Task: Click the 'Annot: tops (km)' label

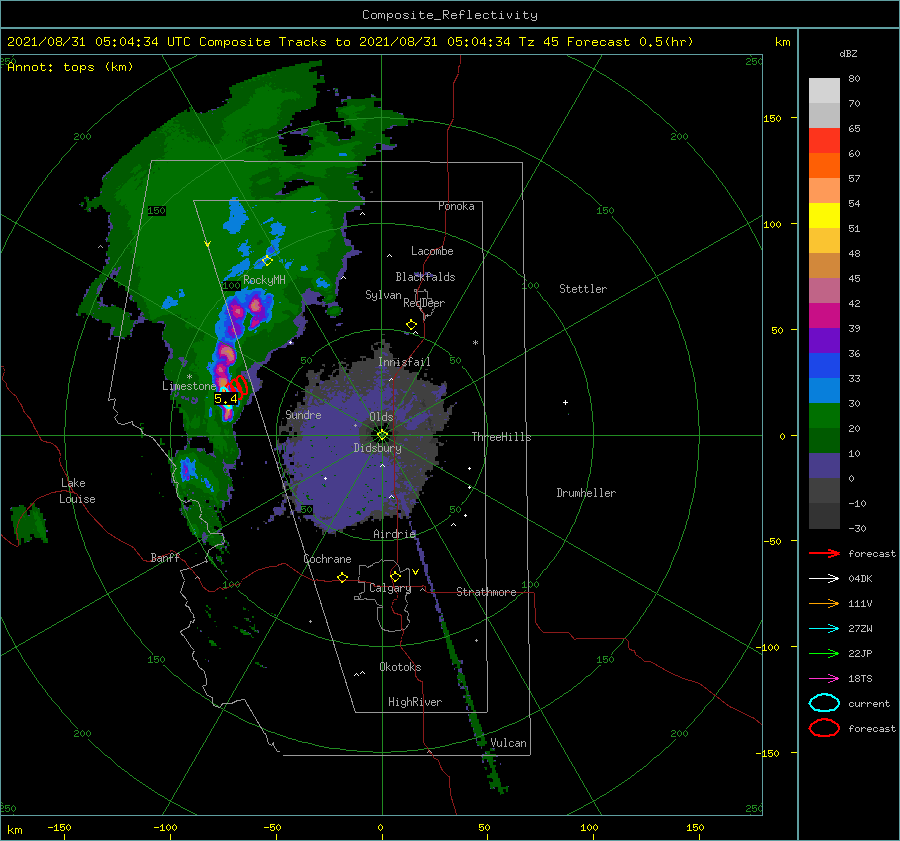Action: [x=70, y=67]
